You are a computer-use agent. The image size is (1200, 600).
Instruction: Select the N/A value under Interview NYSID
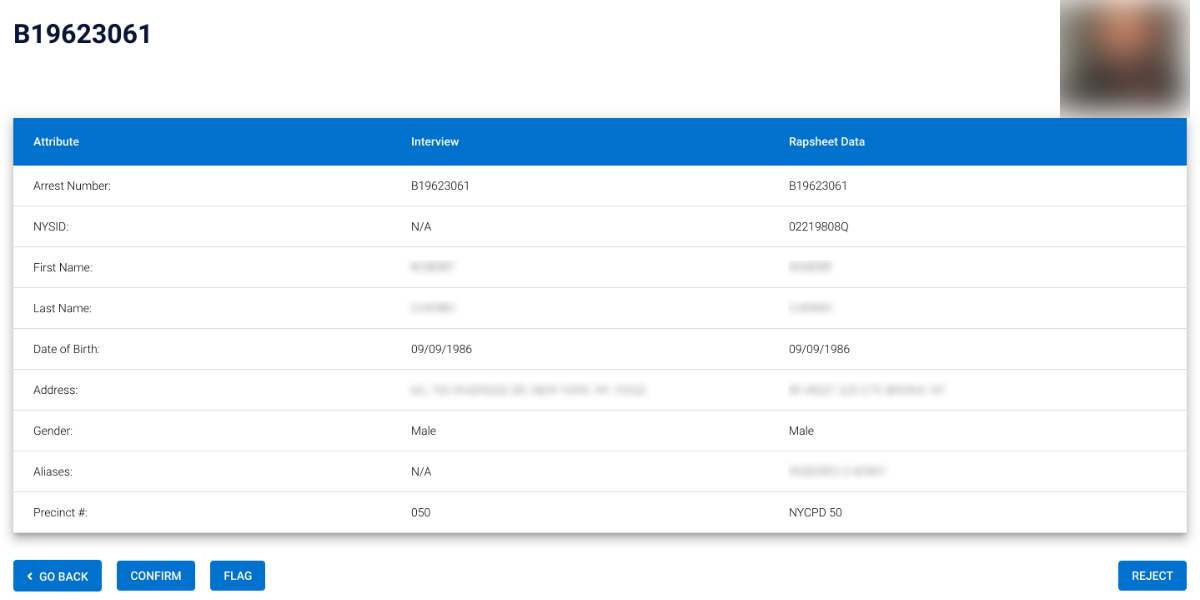pos(419,226)
